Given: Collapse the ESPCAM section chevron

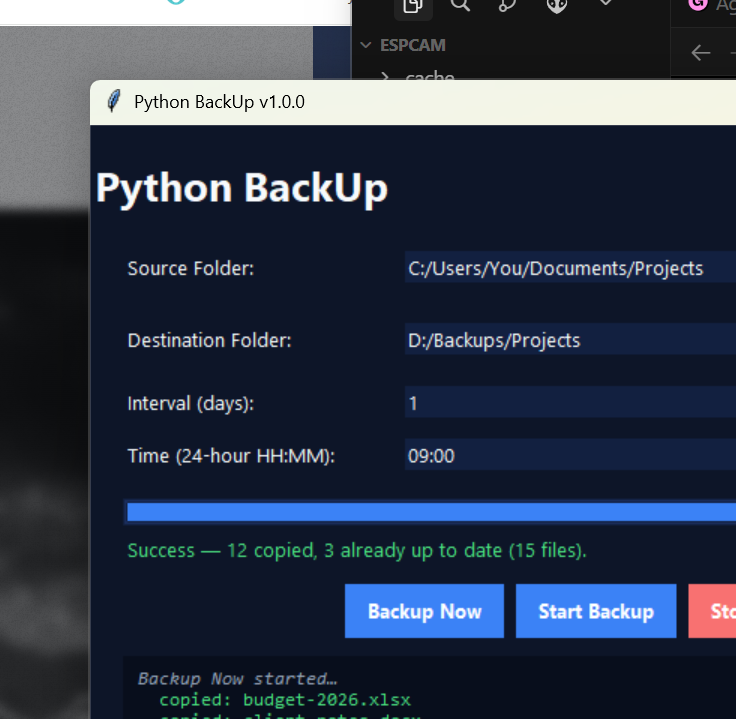Looking at the screenshot, I should tap(366, 45).
